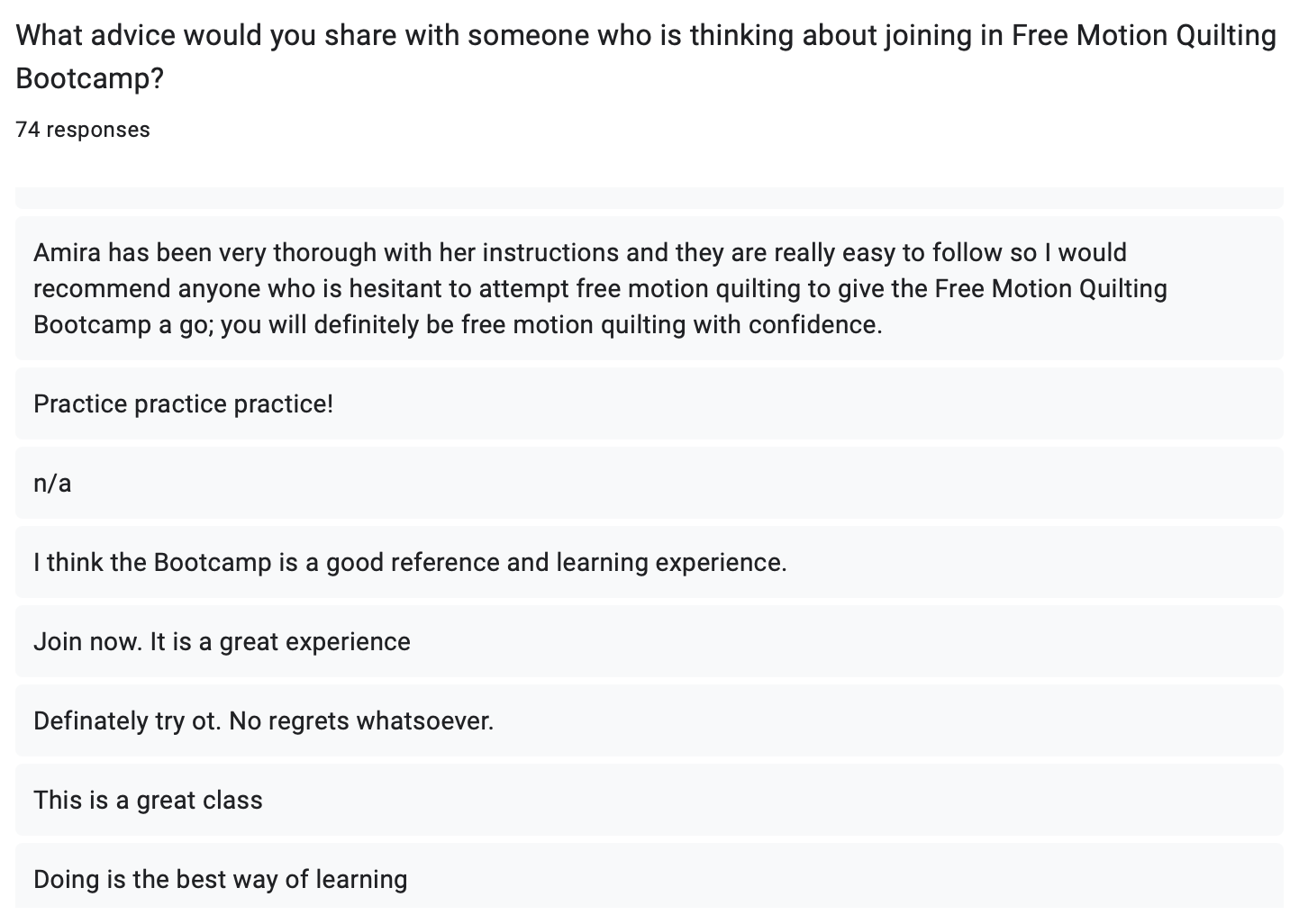Click the phrase 'No regrets whatsoever.'
Image resolution: width=1299 pixels, height=924 pixels.
point(361,720)
